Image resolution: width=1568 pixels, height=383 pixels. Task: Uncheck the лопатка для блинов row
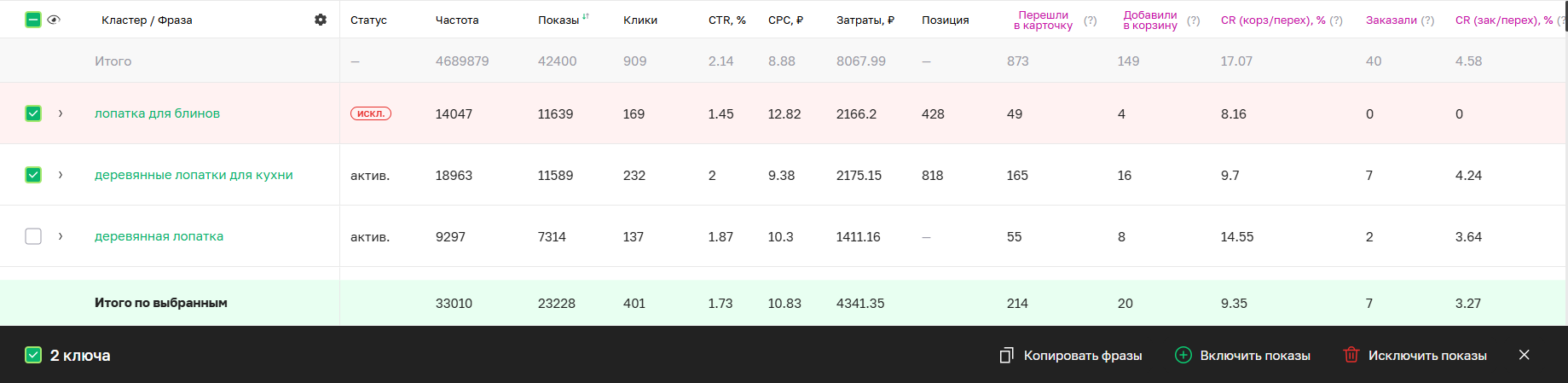[33, 113]
